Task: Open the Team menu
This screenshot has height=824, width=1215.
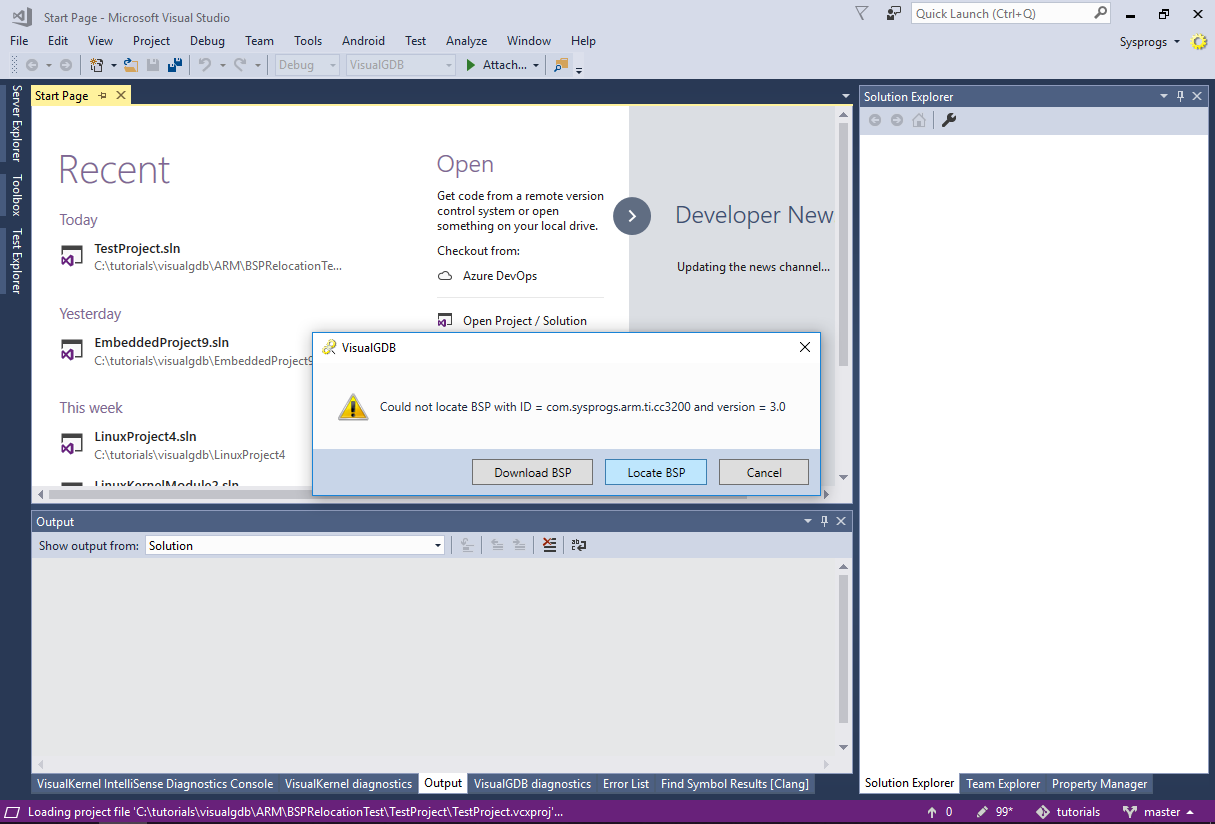Action: click(259, 41)
